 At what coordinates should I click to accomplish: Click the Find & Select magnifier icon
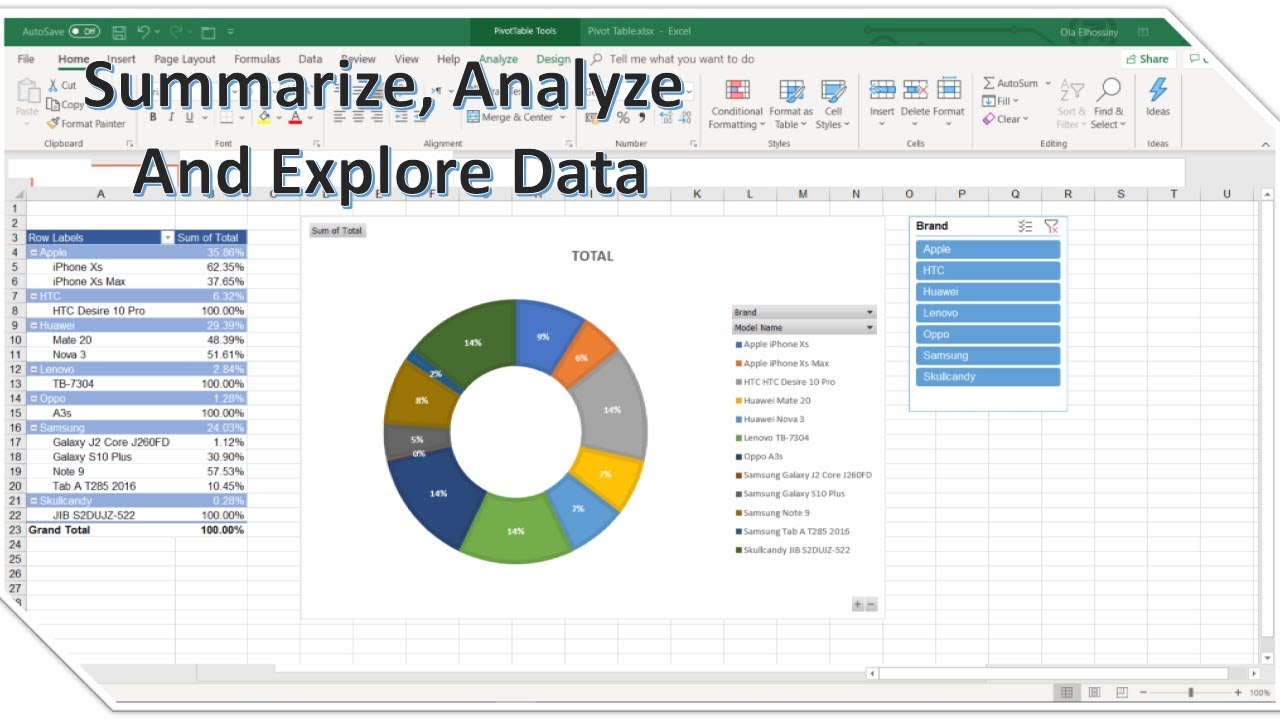tap(1108, 91)
